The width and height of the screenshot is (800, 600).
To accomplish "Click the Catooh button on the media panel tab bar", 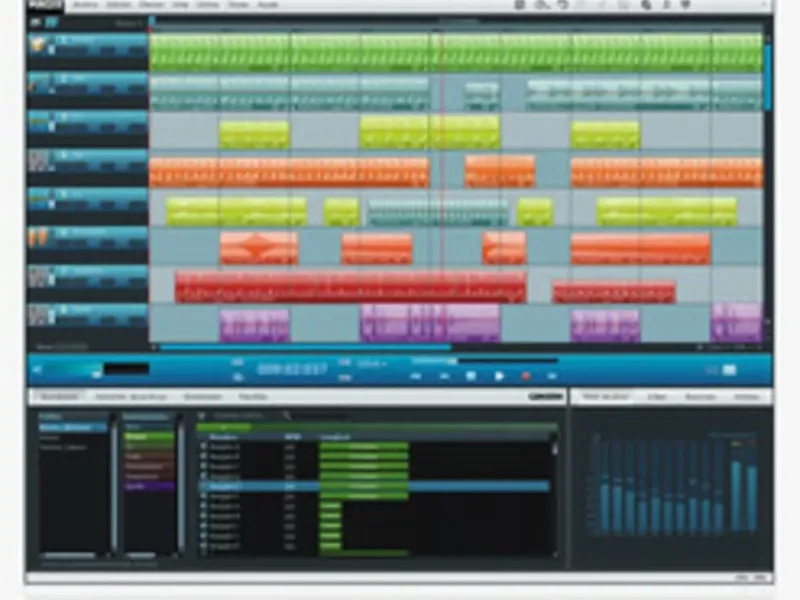I will (545, 396).
